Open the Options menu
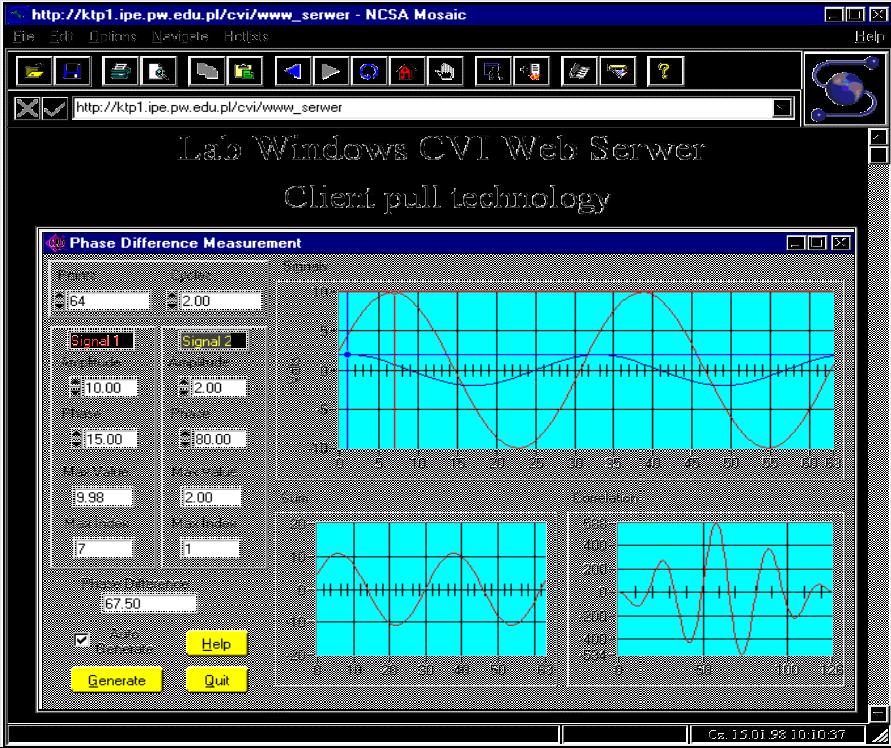Viewport: 891px width, 748px height. 113,36
